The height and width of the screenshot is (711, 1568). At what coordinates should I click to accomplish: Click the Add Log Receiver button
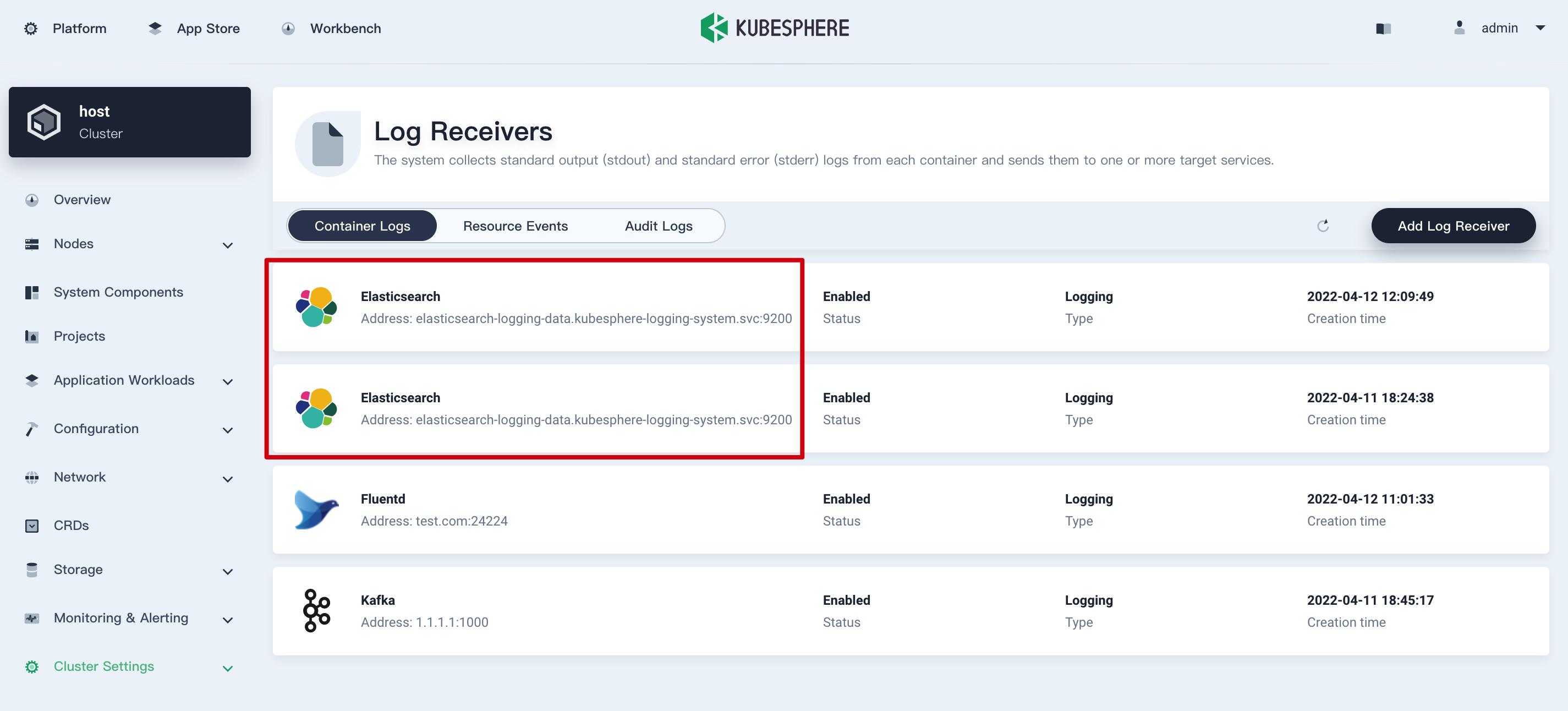[1454, 225]
